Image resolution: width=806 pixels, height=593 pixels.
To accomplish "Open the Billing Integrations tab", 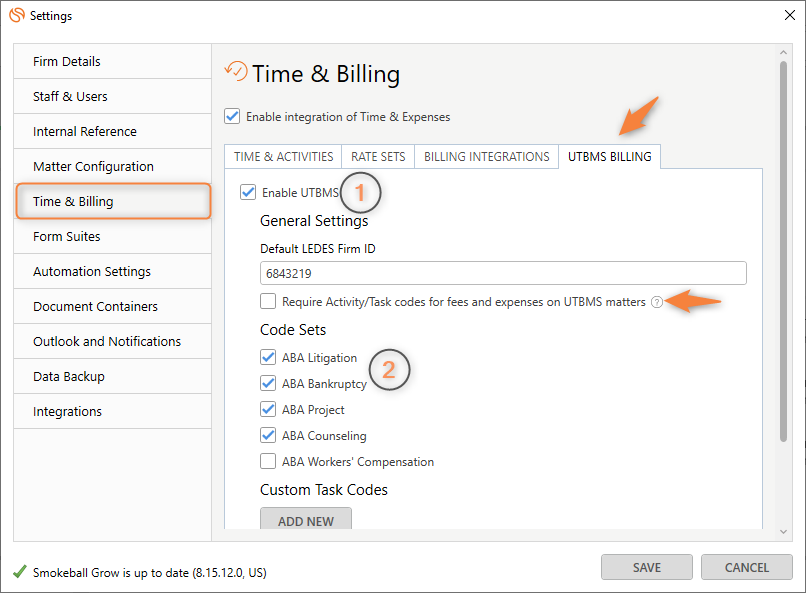I will (486, 157).
